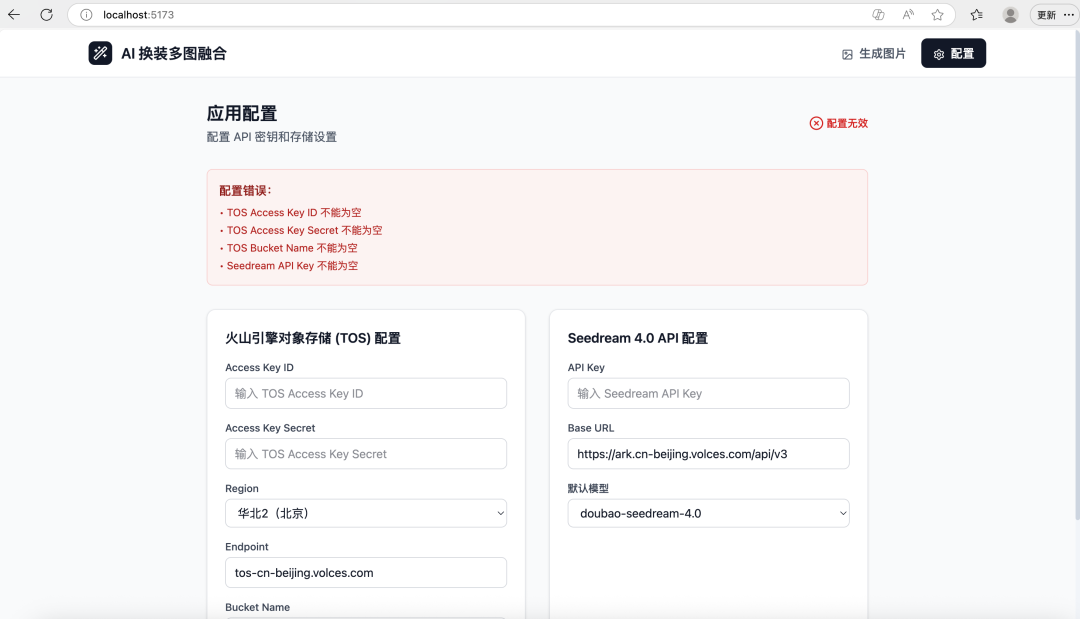Click the 火山引擎对象存储 (TOS) 配置 heading

[x=313, y=338]
